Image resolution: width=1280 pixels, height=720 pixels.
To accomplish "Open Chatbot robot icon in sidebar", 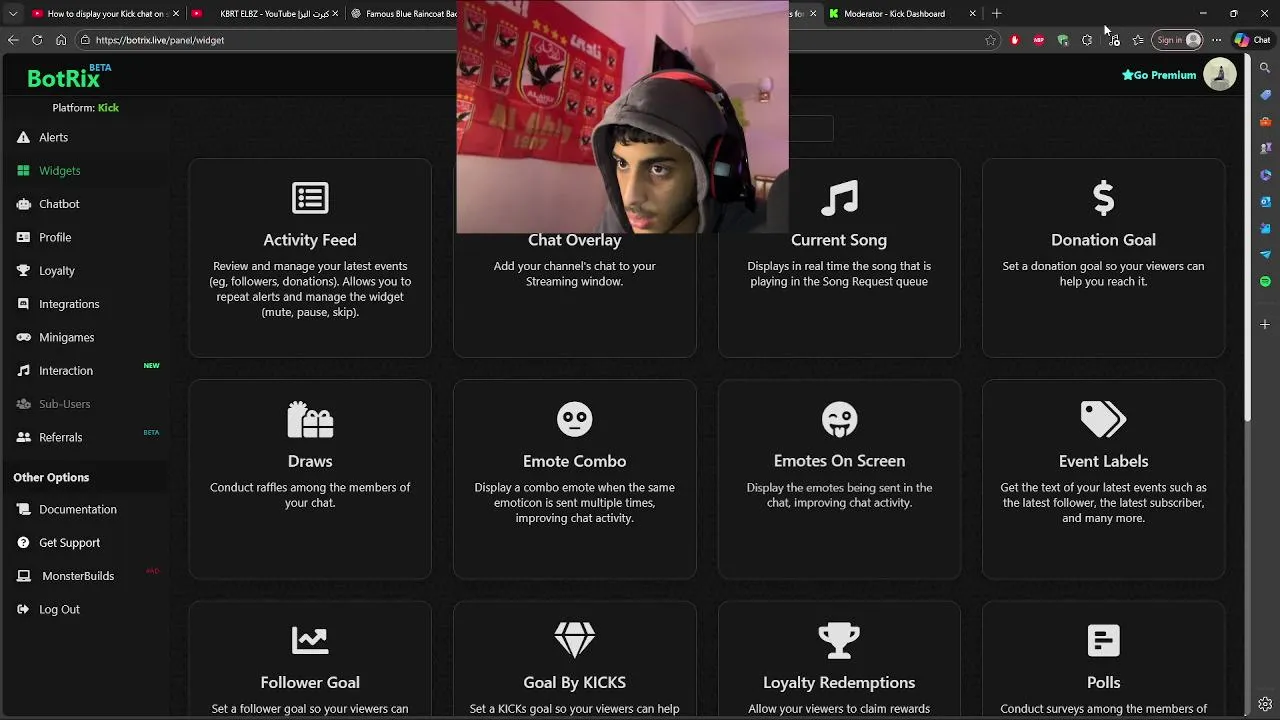I will pyautogui.click(x=24, y=204).
